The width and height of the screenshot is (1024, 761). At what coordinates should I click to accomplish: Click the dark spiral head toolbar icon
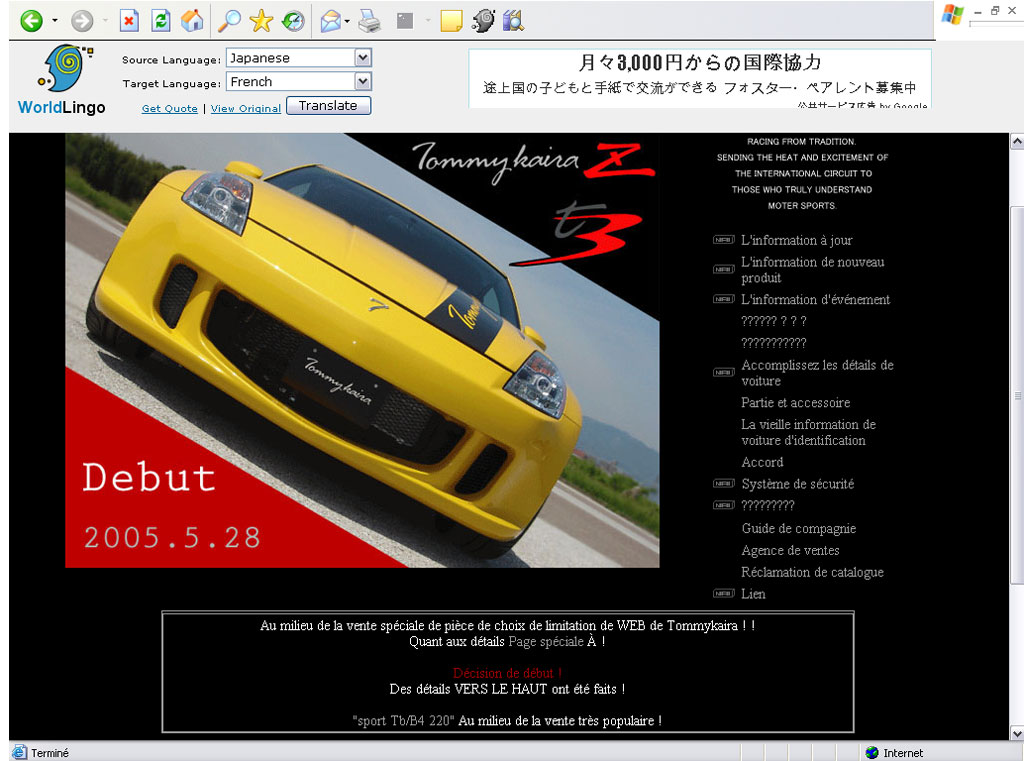coord(483,21)
